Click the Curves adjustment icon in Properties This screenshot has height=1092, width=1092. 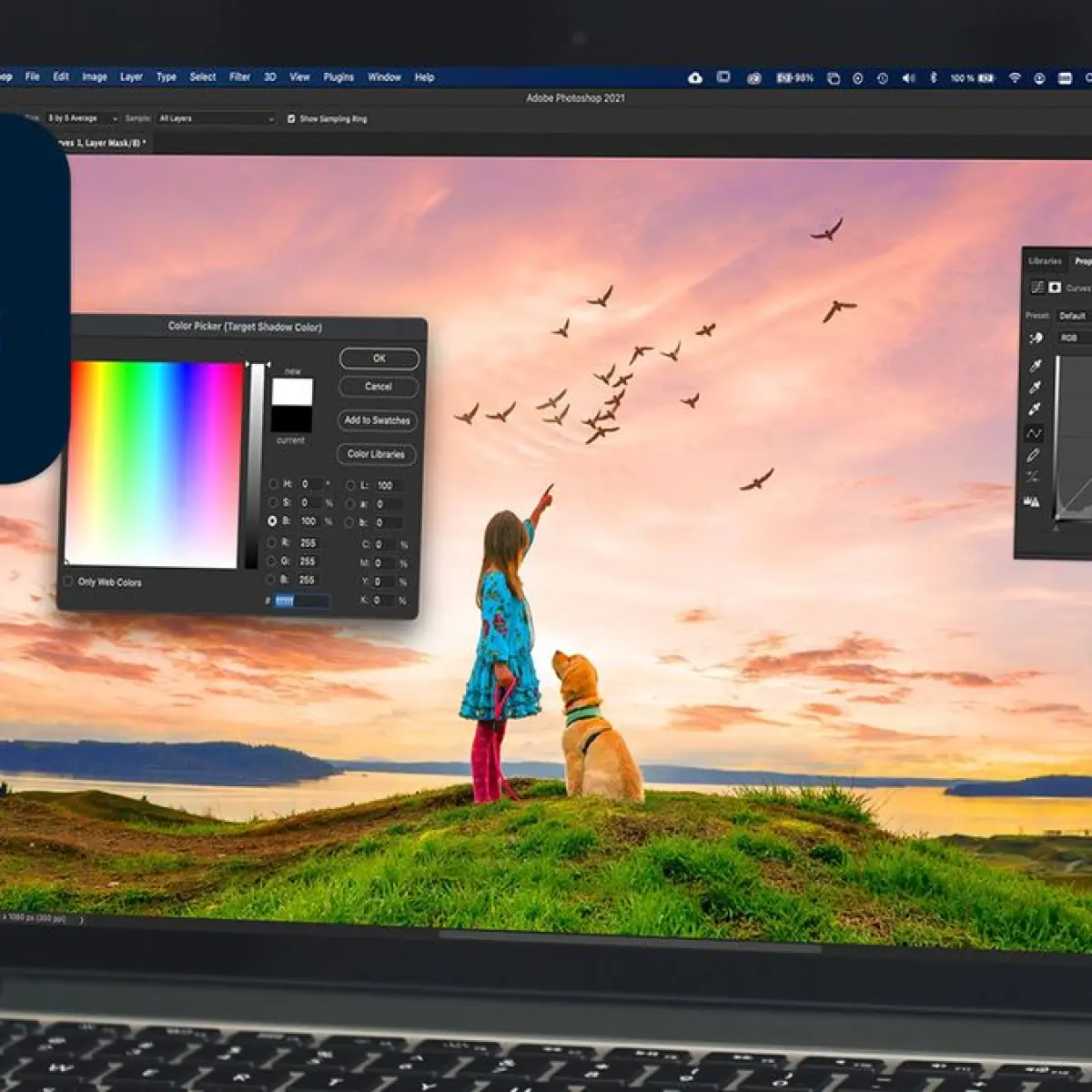1036,288
